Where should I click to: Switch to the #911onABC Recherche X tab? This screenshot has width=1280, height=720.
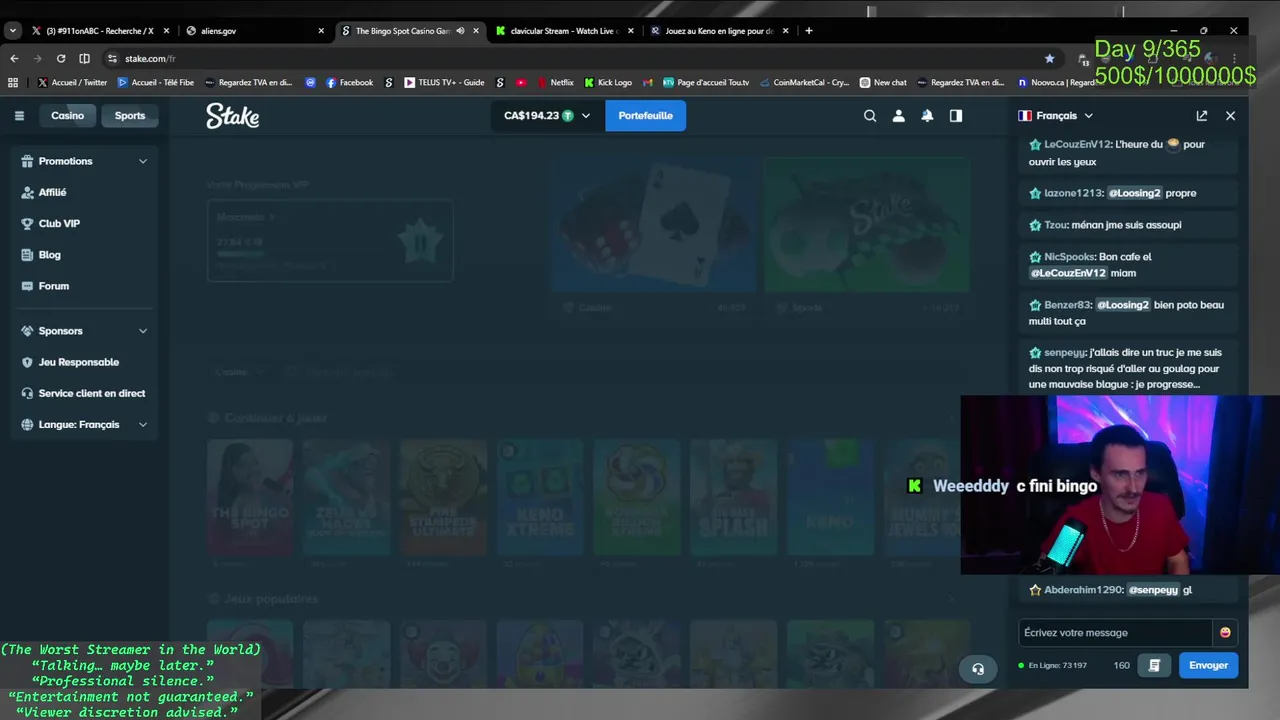[x=100, y=31]
